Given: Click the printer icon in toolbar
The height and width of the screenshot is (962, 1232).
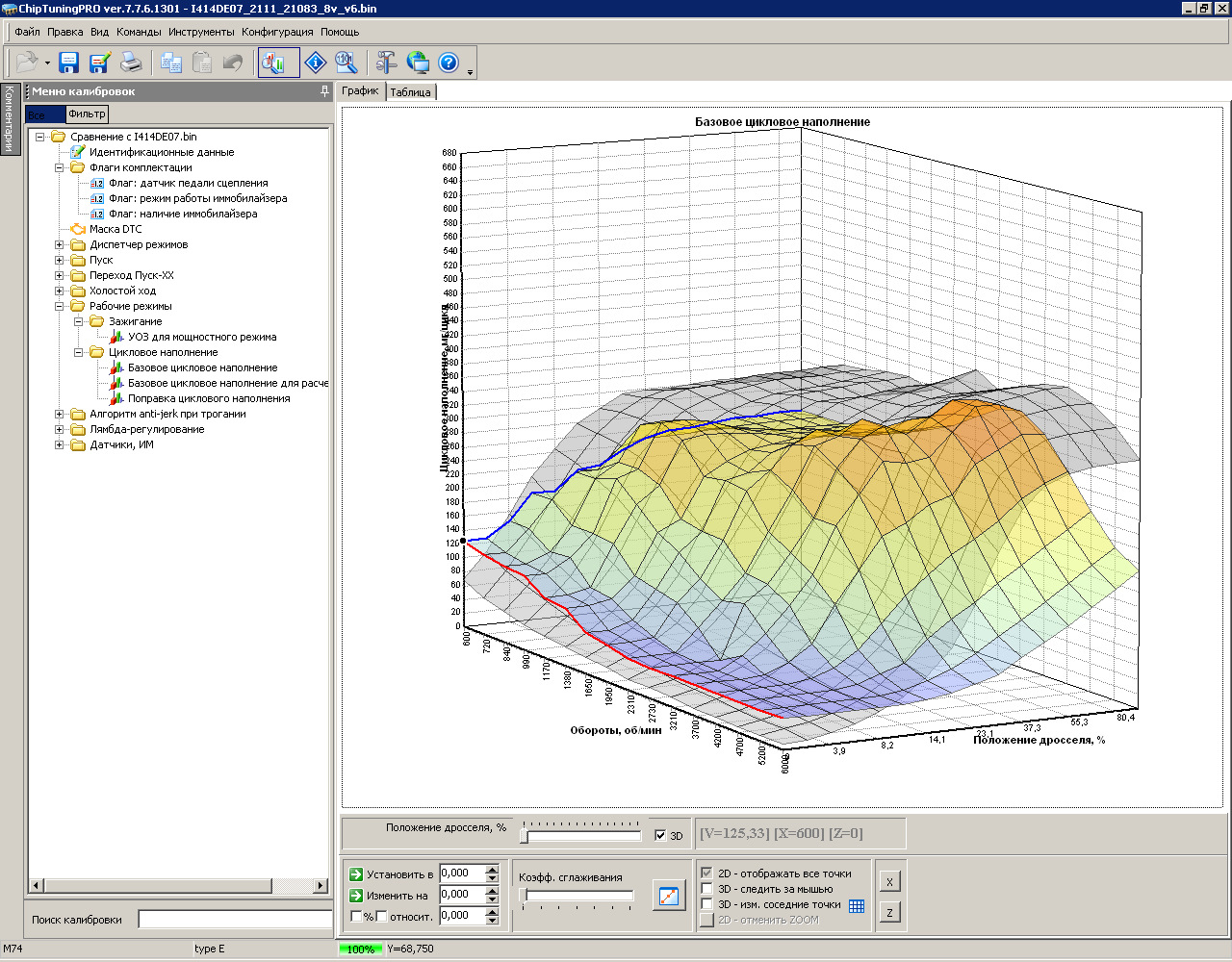Looking at the screenshot, I should click(131, 63).
